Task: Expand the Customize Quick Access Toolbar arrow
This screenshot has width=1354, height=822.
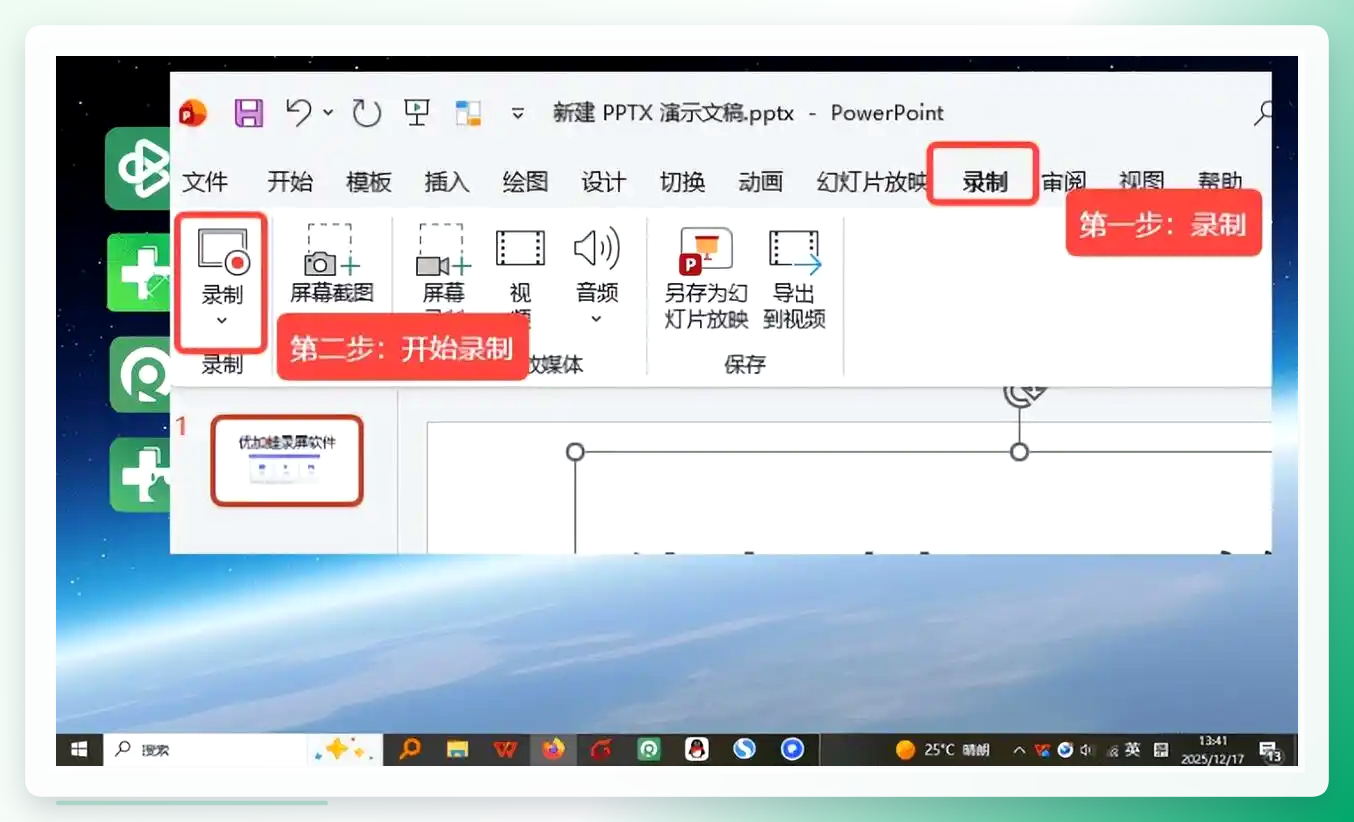Action: tap(518, 113)
